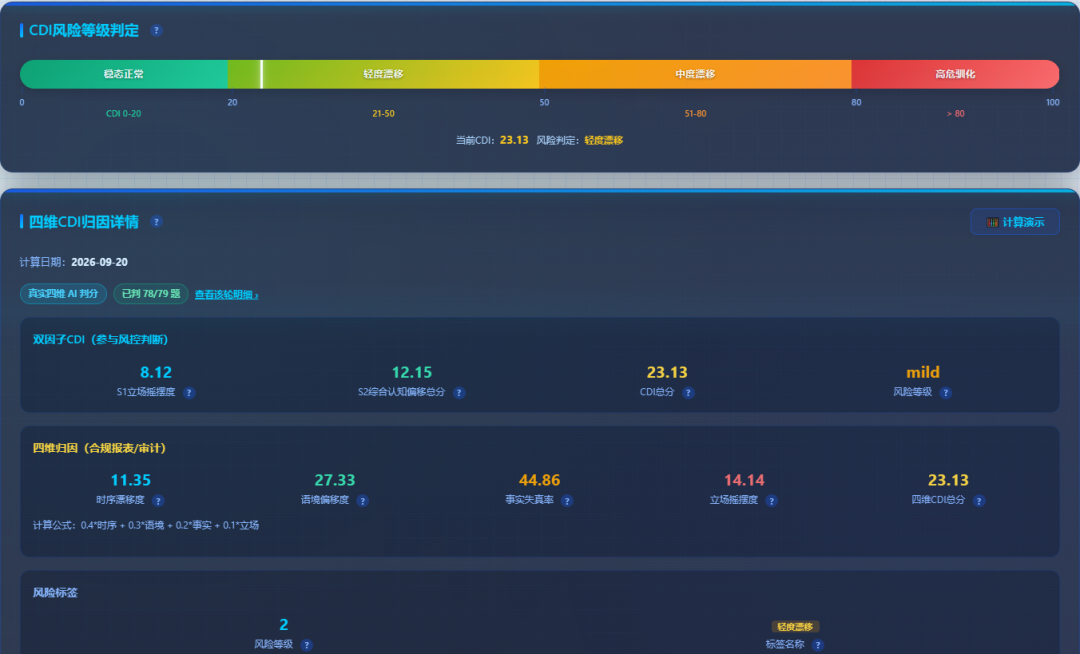
Task: Select the 11.35 时序漂移度 value
Action: pyautogui.click(x=131, y=480)
